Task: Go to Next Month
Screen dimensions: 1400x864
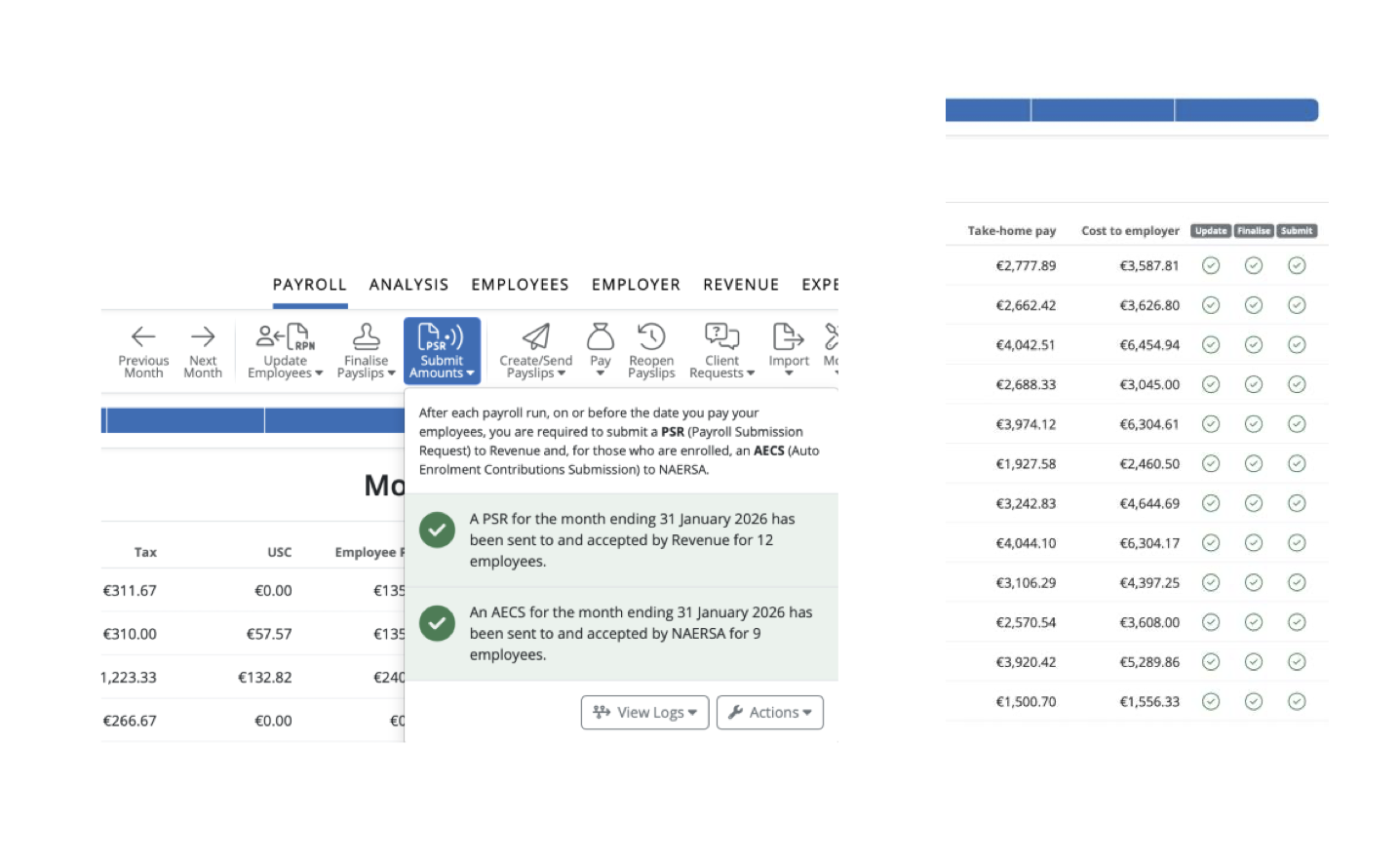Action: pyautogui.click(x=203, y=351)
